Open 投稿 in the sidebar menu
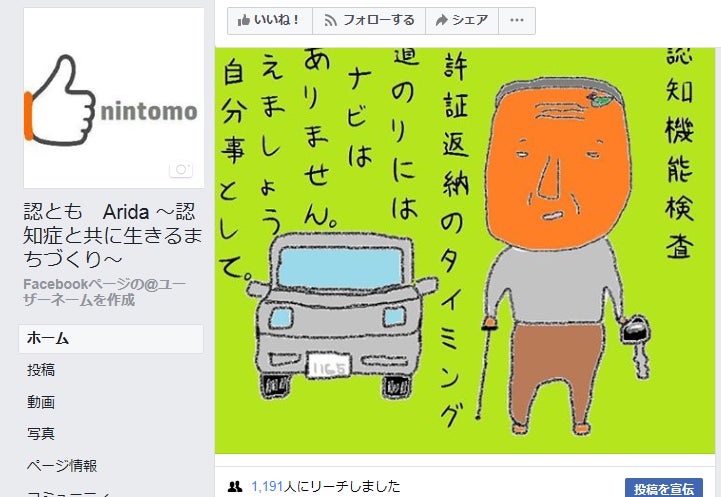The width and height of the screenshot is (721, 497). (41, 370)
